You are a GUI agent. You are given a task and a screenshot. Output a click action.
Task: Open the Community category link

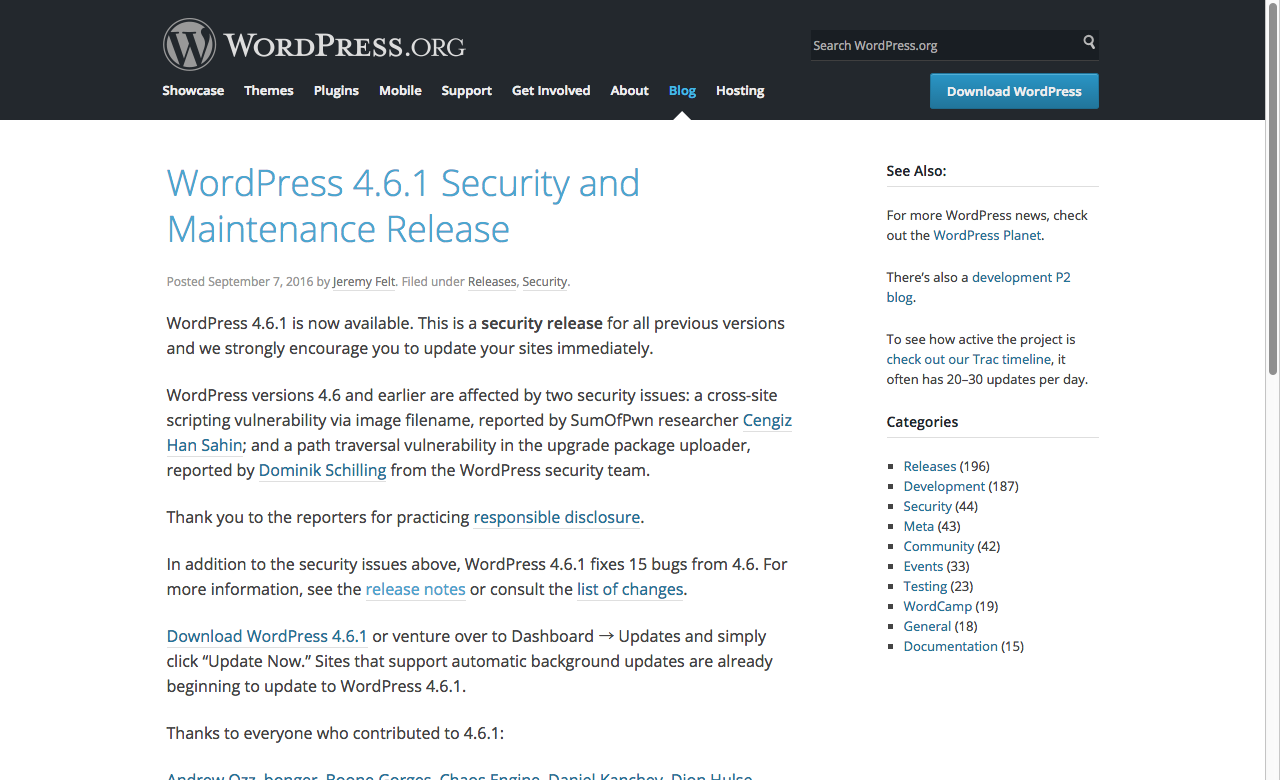938,546
